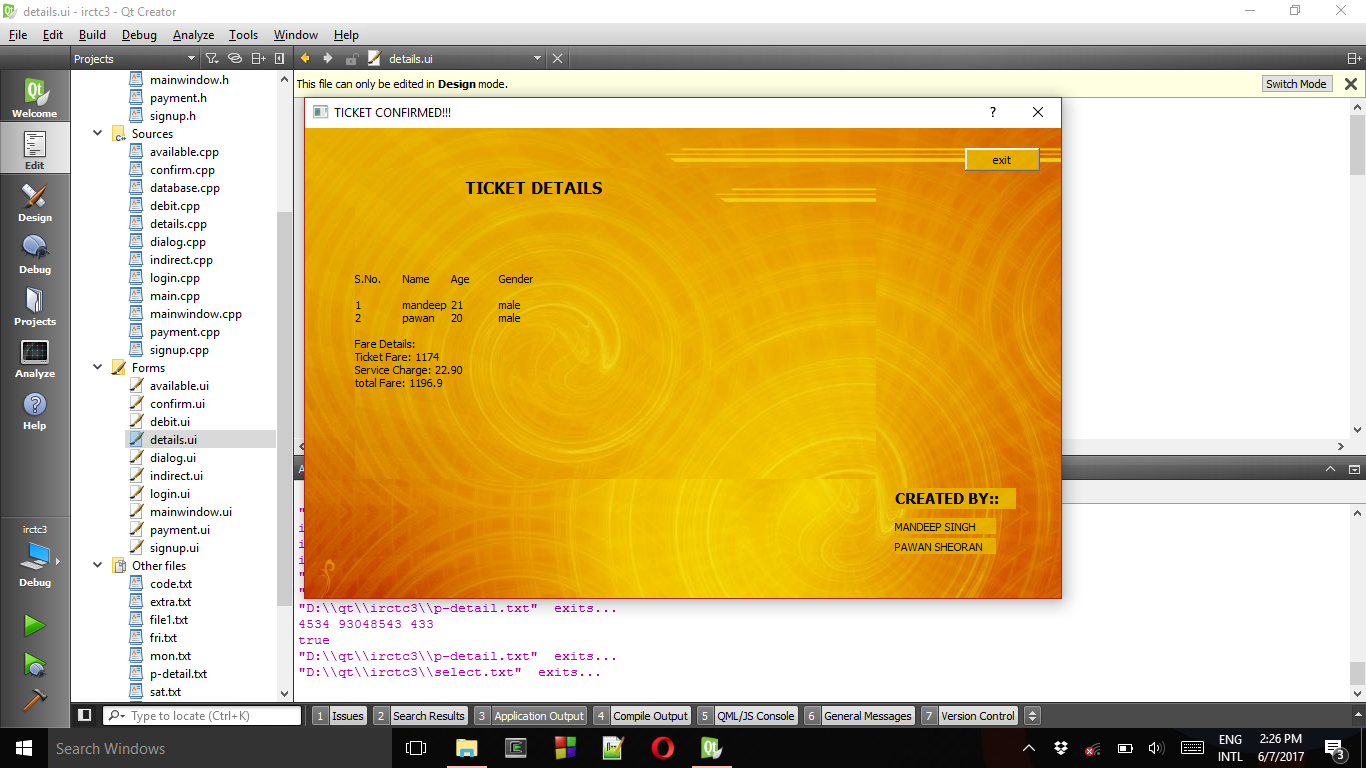Click the Opera browser taskbar icon

tap(662, 748)
